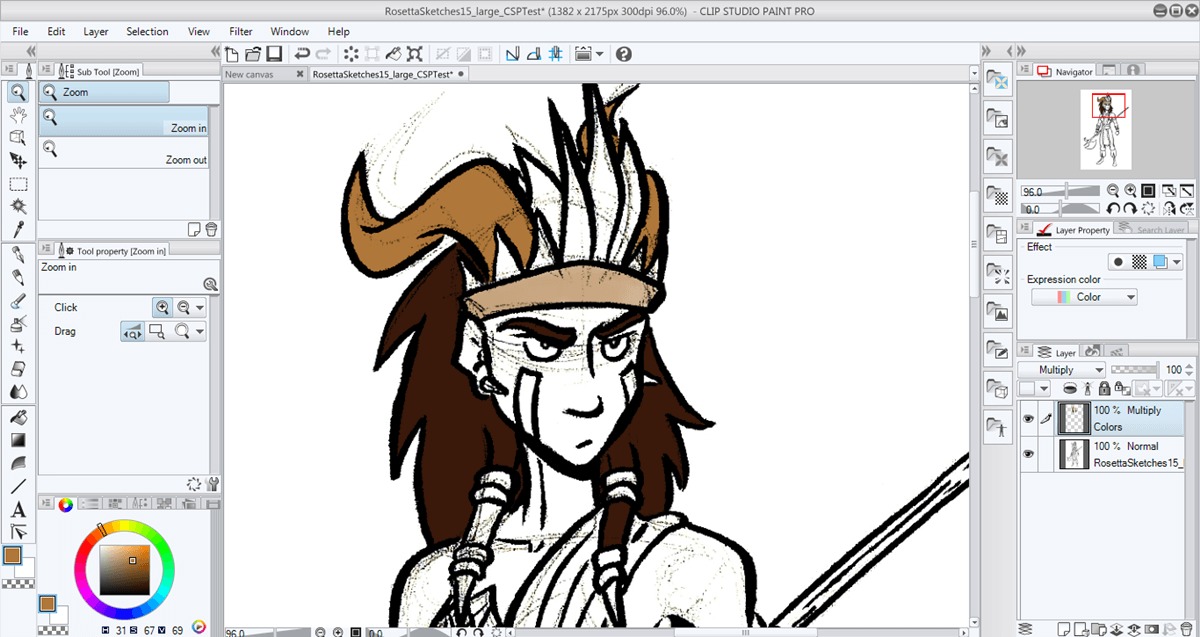Hide the Colors layer with eye icon
Image resolution: width=1200 pixels, height=637 pixels.
coord(1028,419)
